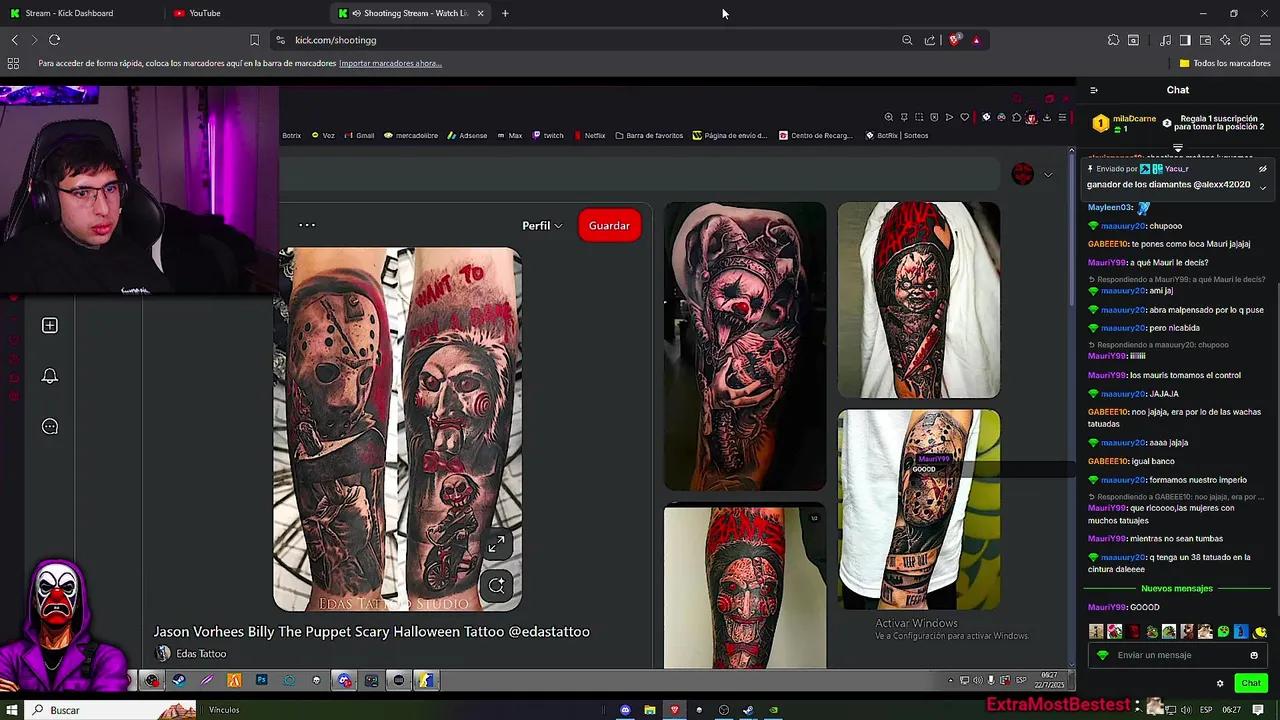Image resolution: width=1280 pixels, height=720 pixels.
Task: Send message with the green Chat button
Action: click(1251, 683)
